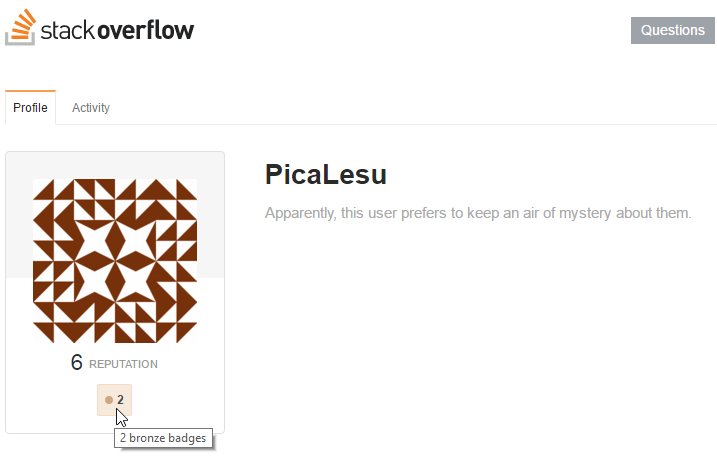Switch to the Activity tab
Screen dimensions: 717x458
pos(91,108)
